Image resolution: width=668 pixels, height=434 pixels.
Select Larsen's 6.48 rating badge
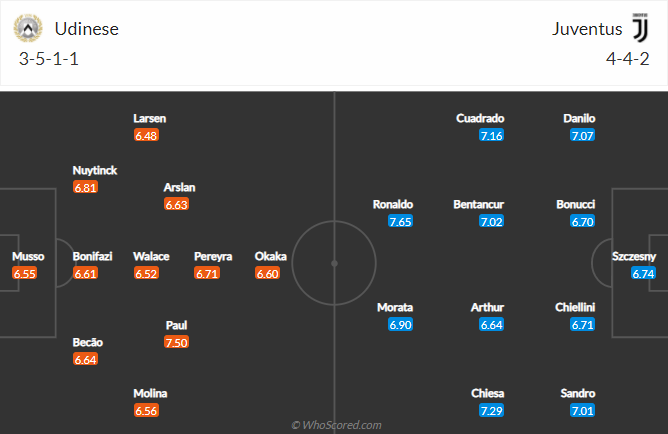[146, 135]
